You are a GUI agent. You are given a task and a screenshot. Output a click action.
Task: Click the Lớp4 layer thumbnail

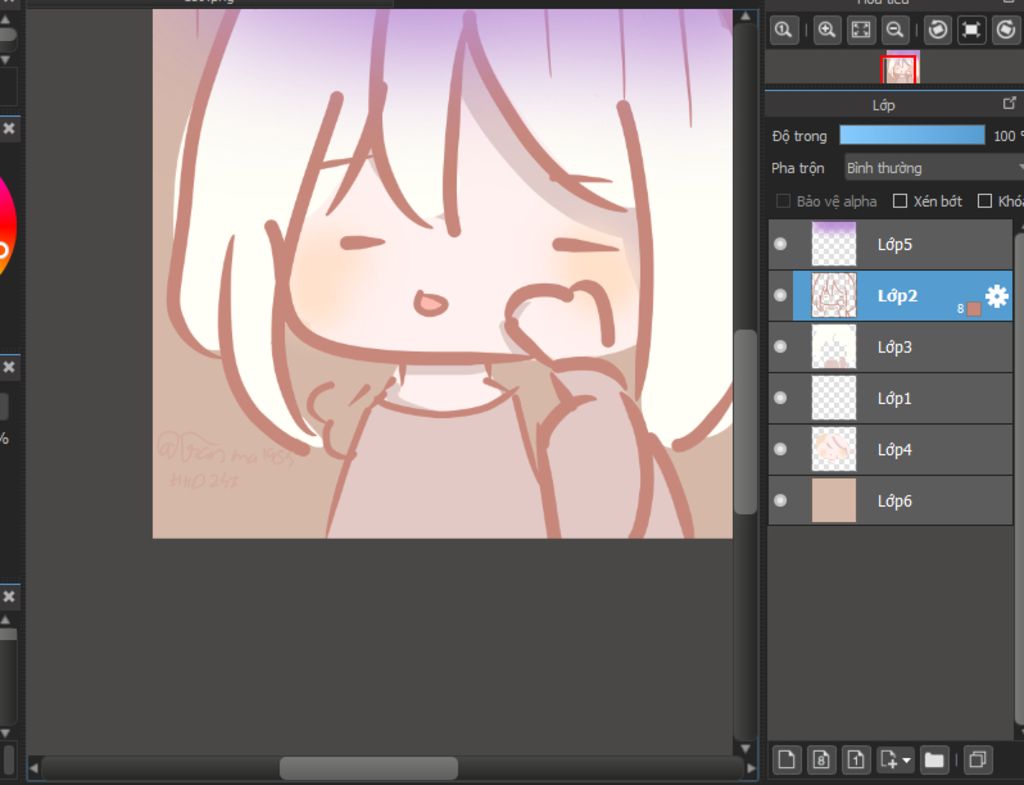[833, 449]
